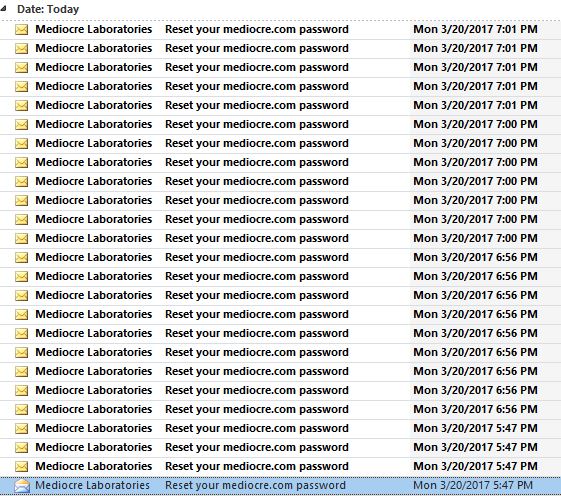561x496 pixels.
Task: Click envelope icon of the topmost 7:01 PM email
Action: coord(21,29)
